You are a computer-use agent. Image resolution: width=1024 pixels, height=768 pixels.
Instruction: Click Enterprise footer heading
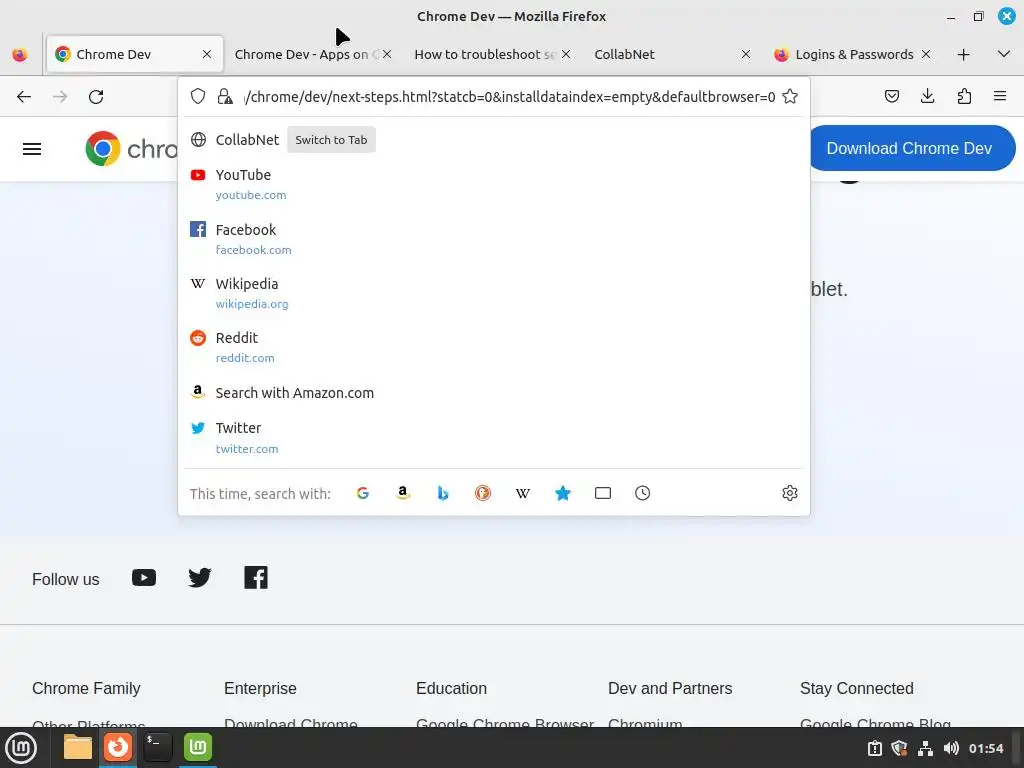[x=261, y=688]
